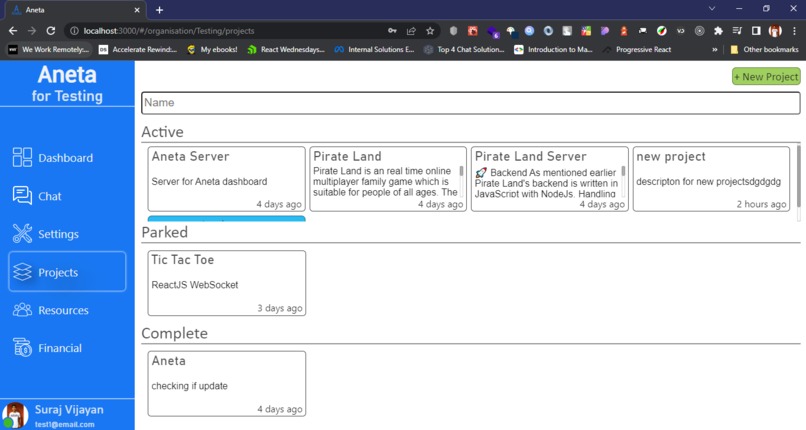Open tab search dropdown chevron

[x=712, y=8]
